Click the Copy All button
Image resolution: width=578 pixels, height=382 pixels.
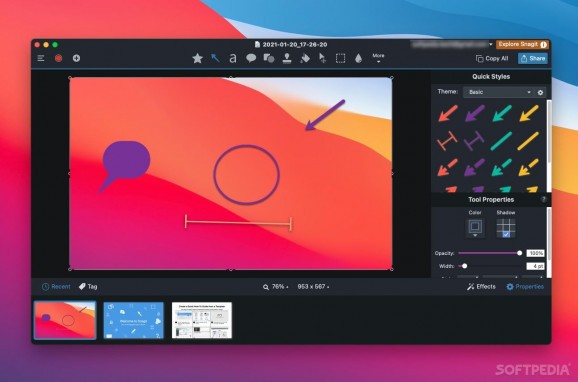(x=492, y=58)
